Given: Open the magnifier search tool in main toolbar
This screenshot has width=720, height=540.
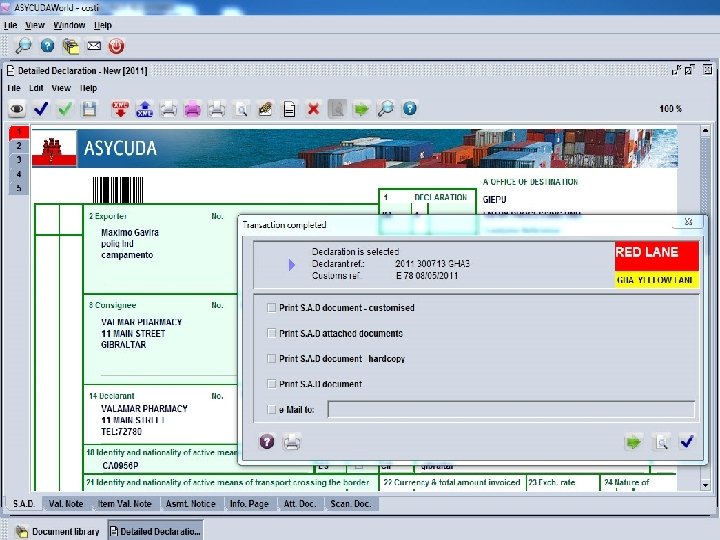Looking at the screenshot, I should click(23, 46).
